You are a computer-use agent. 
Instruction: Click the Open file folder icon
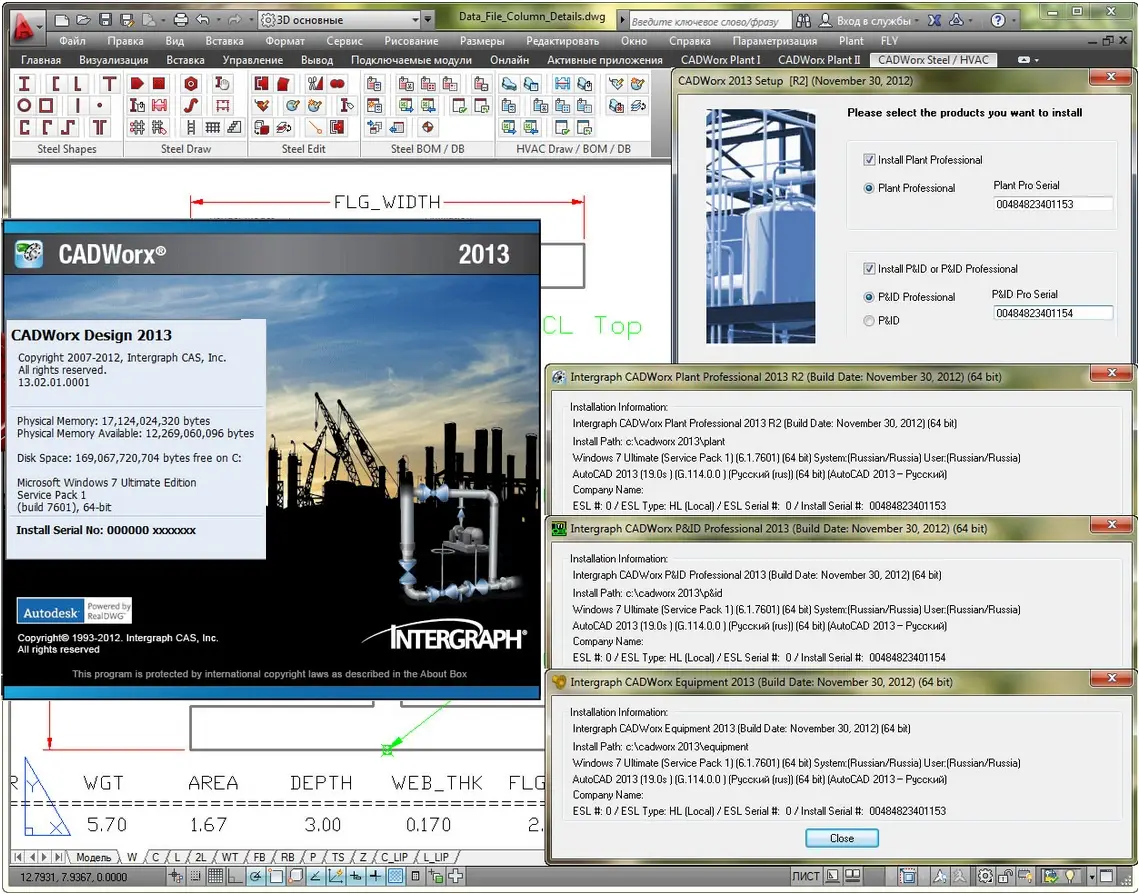pyautogui.click(x=84, y=20)
